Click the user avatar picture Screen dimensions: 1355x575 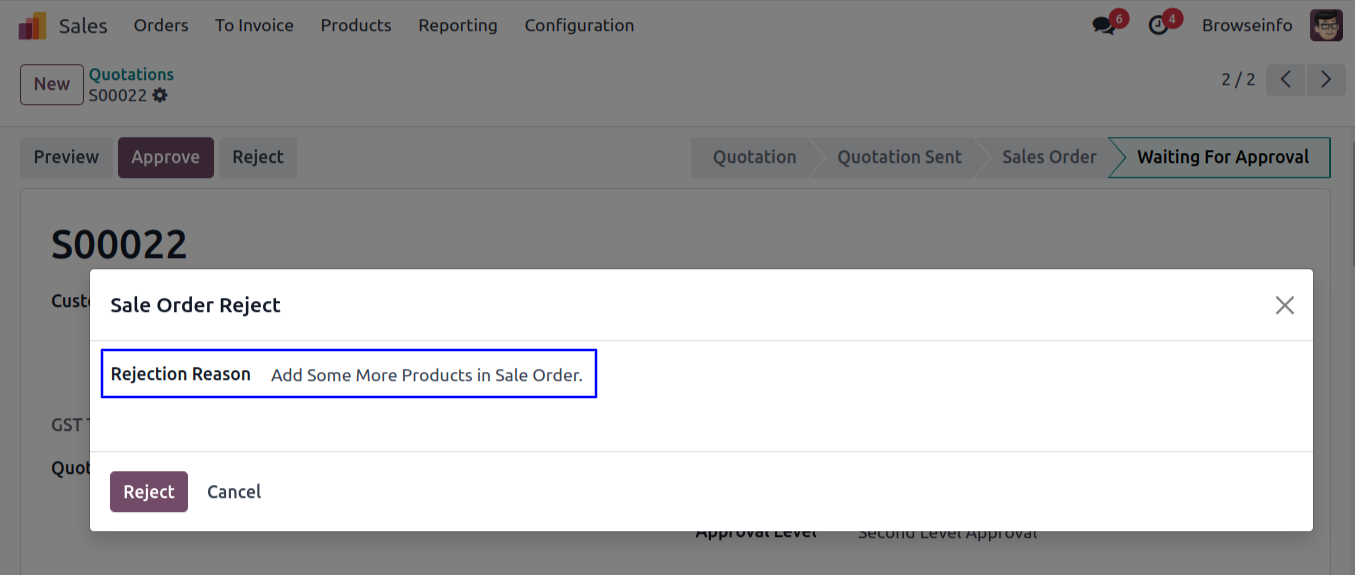click(1326, 26)
